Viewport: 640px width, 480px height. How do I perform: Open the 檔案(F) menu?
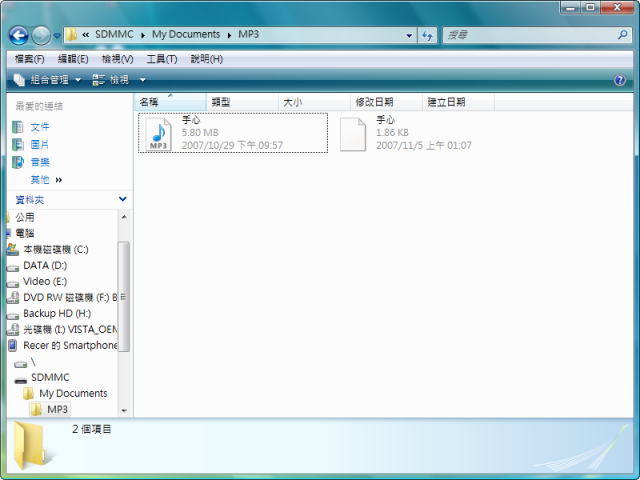pyautogui.click(x=29, y=59)
